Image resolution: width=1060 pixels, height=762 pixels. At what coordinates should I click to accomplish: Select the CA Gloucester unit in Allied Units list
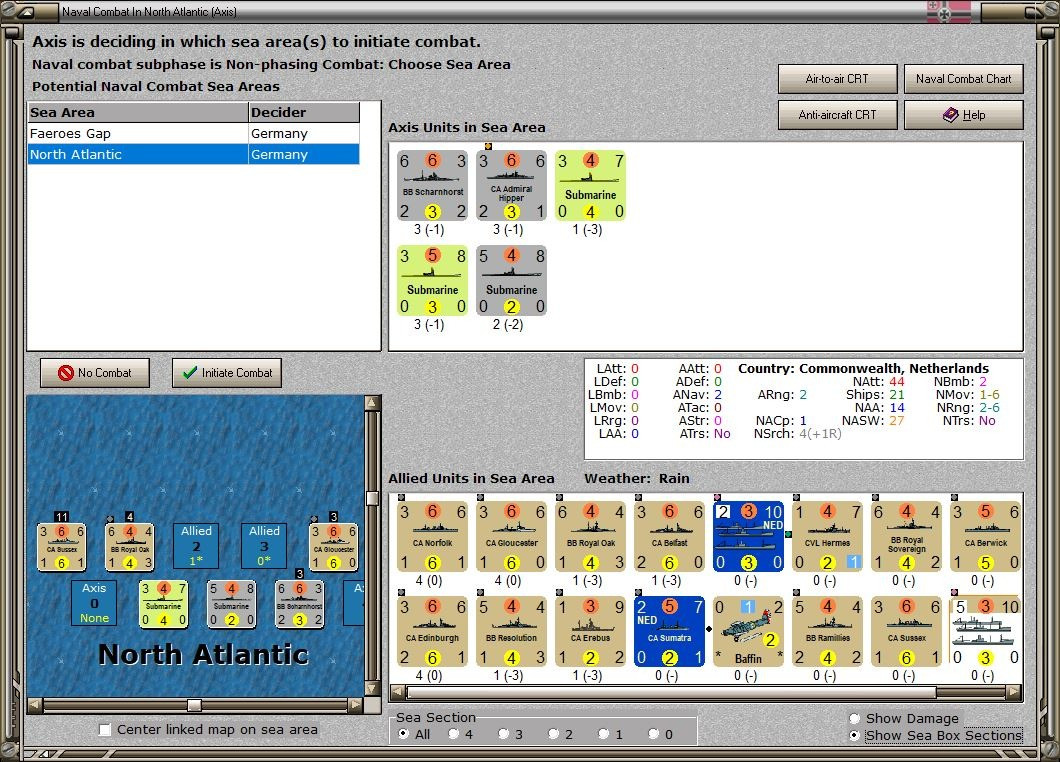512,537
